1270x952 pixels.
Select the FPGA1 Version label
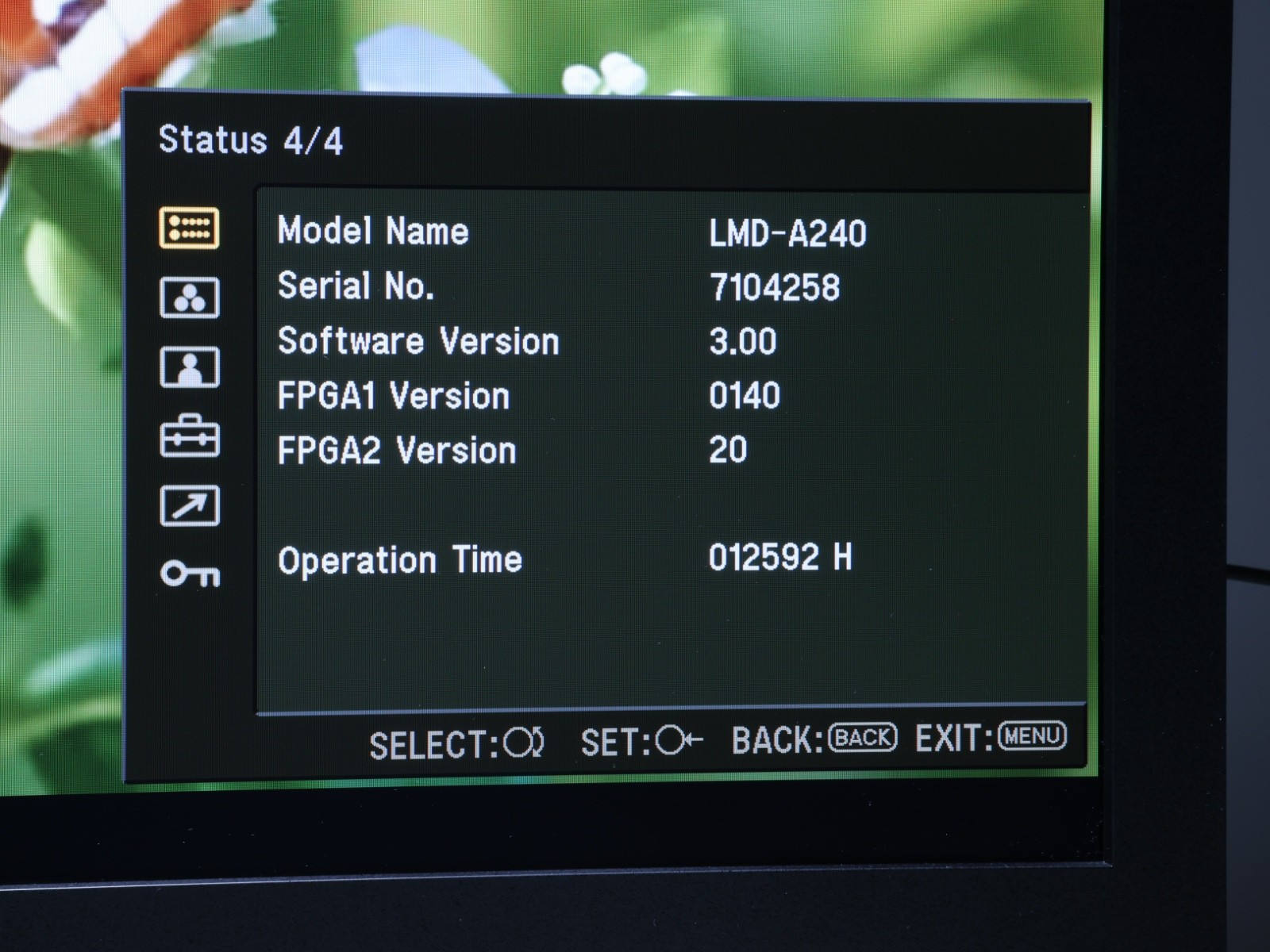coord(394,395)
